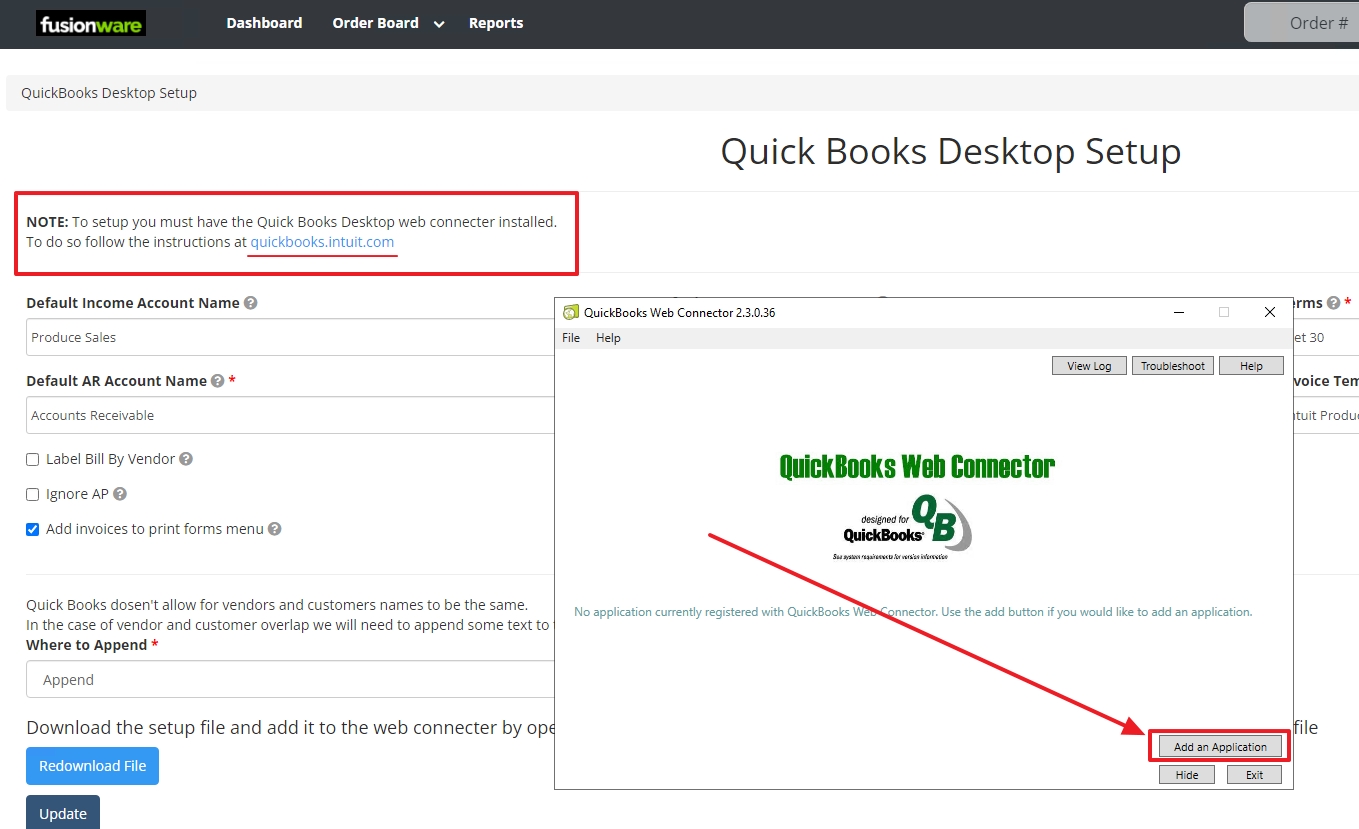The height and width of the screenshot is (829, 1359).
Task: Check the Ignore AP checkbox
Action: pos(33,495)
